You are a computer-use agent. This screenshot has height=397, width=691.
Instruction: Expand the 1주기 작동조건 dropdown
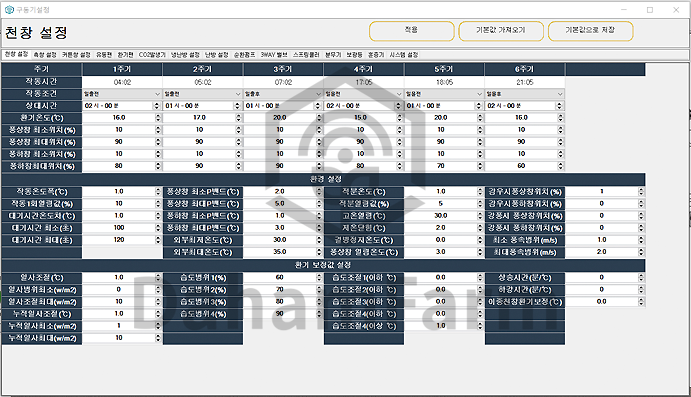(122, 94)
